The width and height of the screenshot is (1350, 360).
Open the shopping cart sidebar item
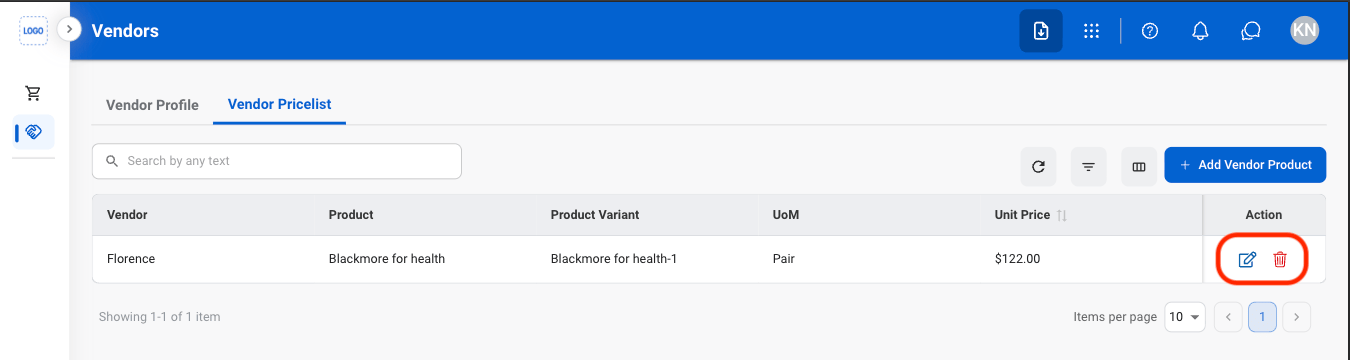(x=34, y=93)
